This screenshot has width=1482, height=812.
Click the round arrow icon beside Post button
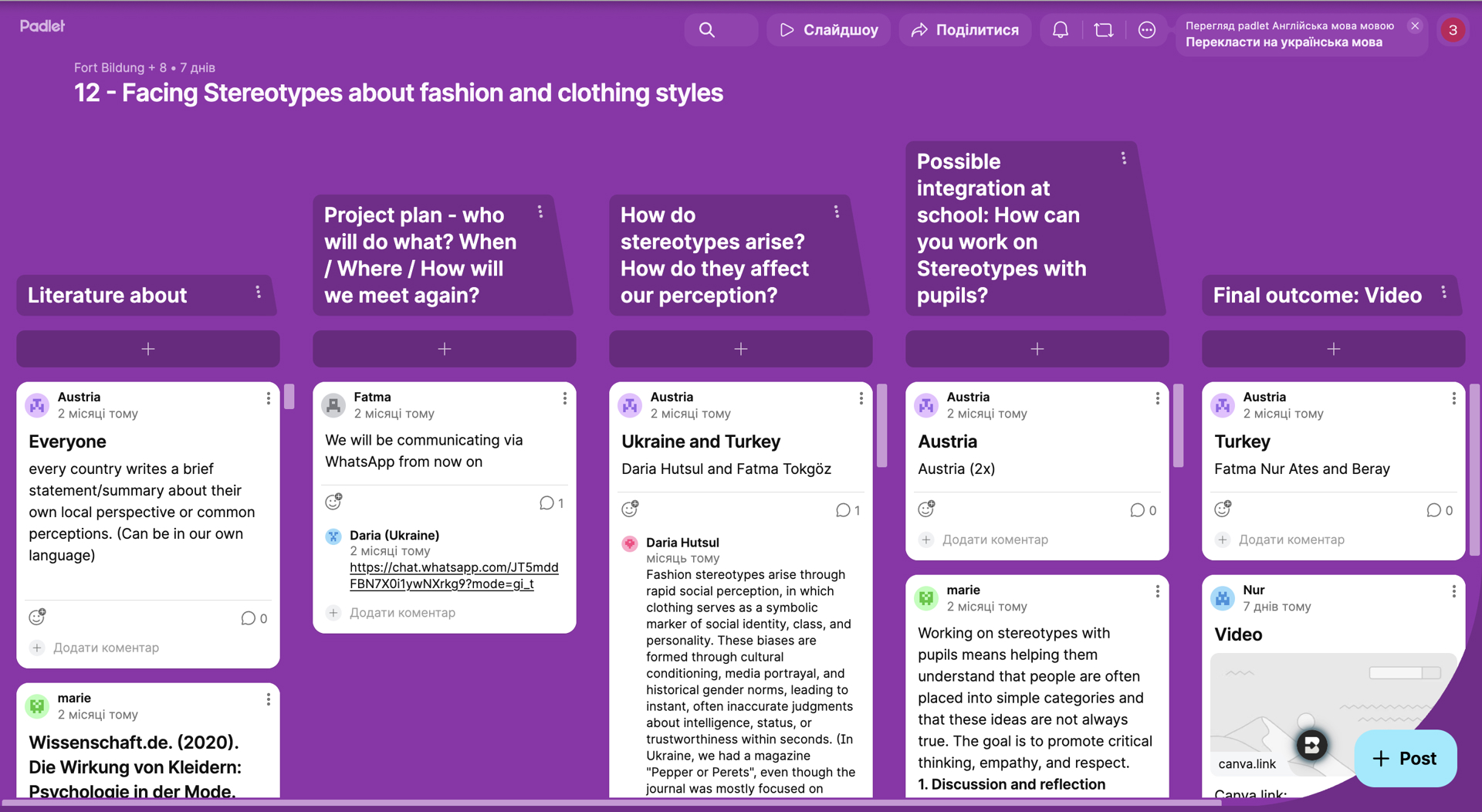tap(1311, 745)
